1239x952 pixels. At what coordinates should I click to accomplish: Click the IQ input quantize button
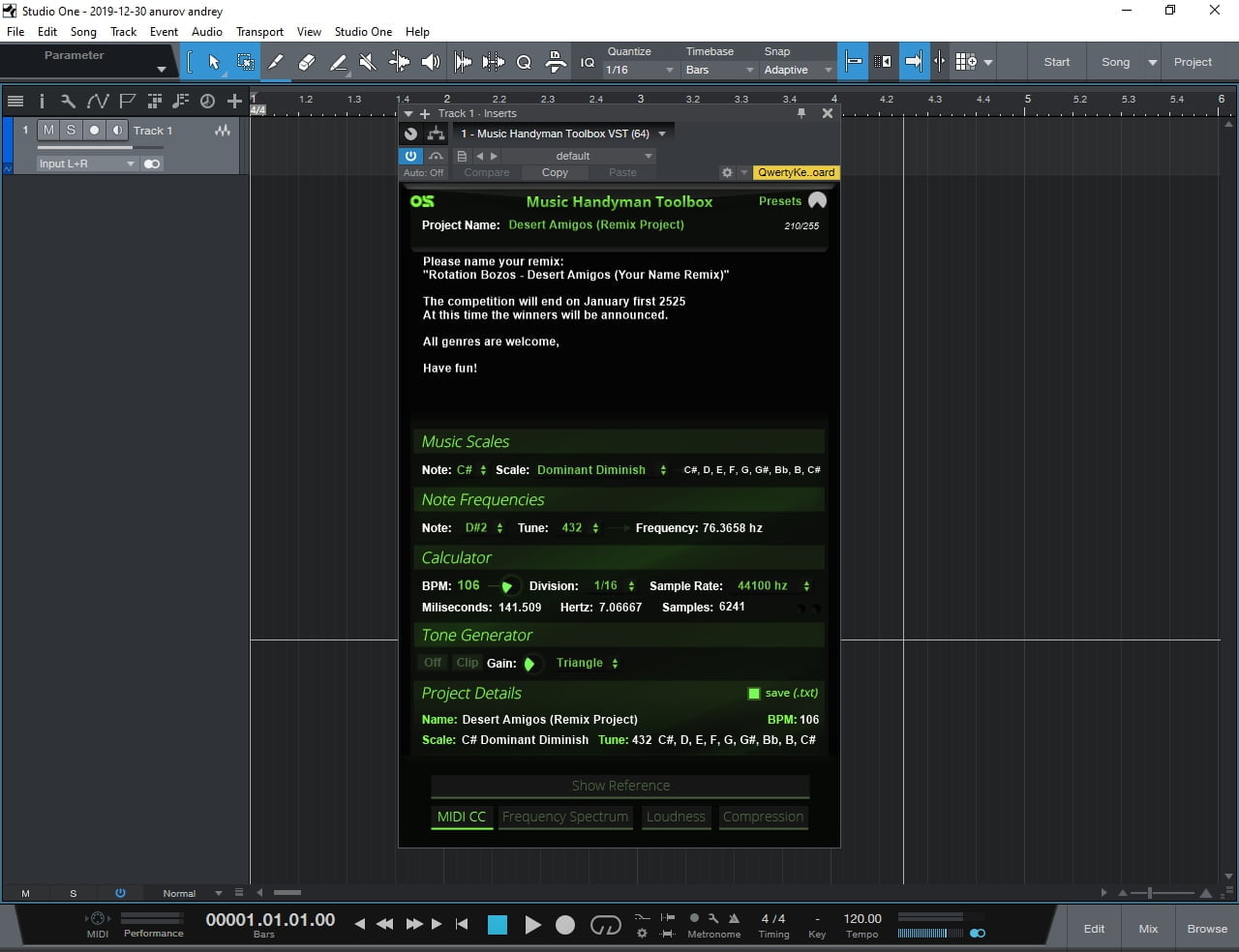[588, 62]
